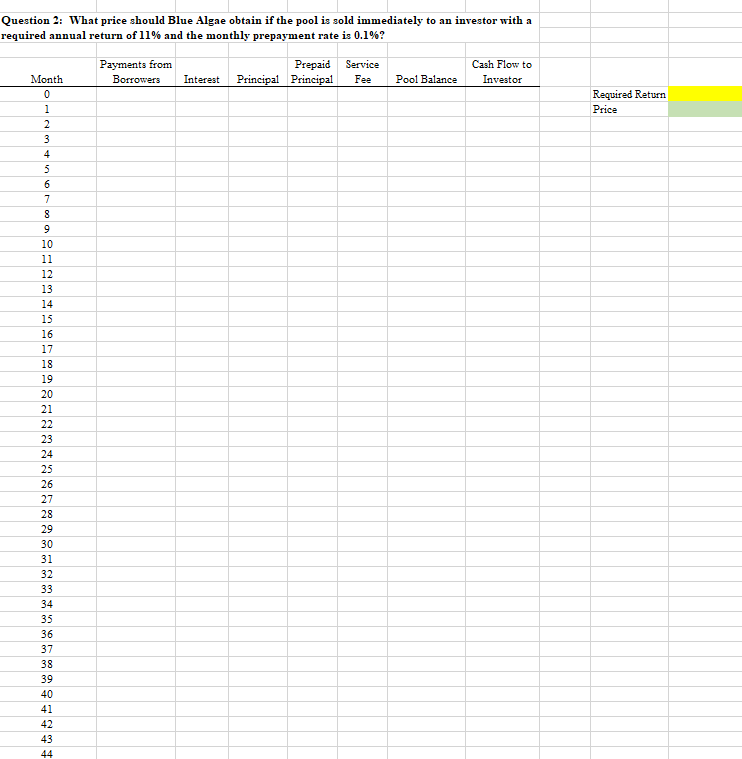This screenshot has width=742, height=759.
Task: Click the Prepaid Principal cell for month 1
Action: point(312,109)
